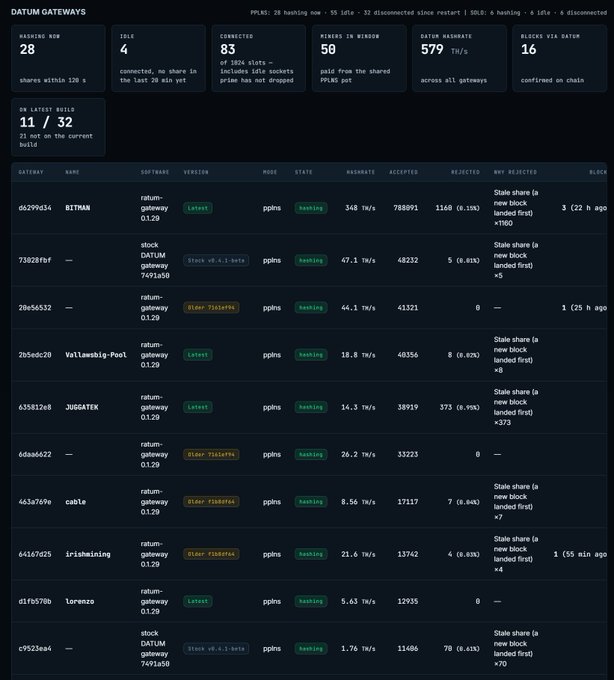Click the 1.76 TH/s hashrate value
This screenshot has width=614, height=680.
358,649
